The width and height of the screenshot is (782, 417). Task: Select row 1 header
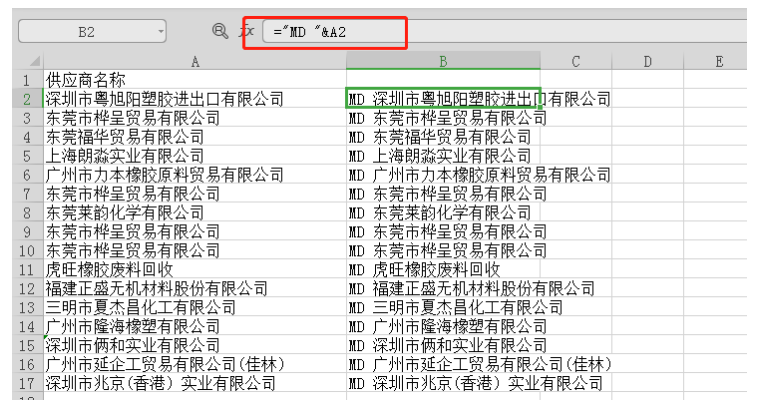coord(27,80)
